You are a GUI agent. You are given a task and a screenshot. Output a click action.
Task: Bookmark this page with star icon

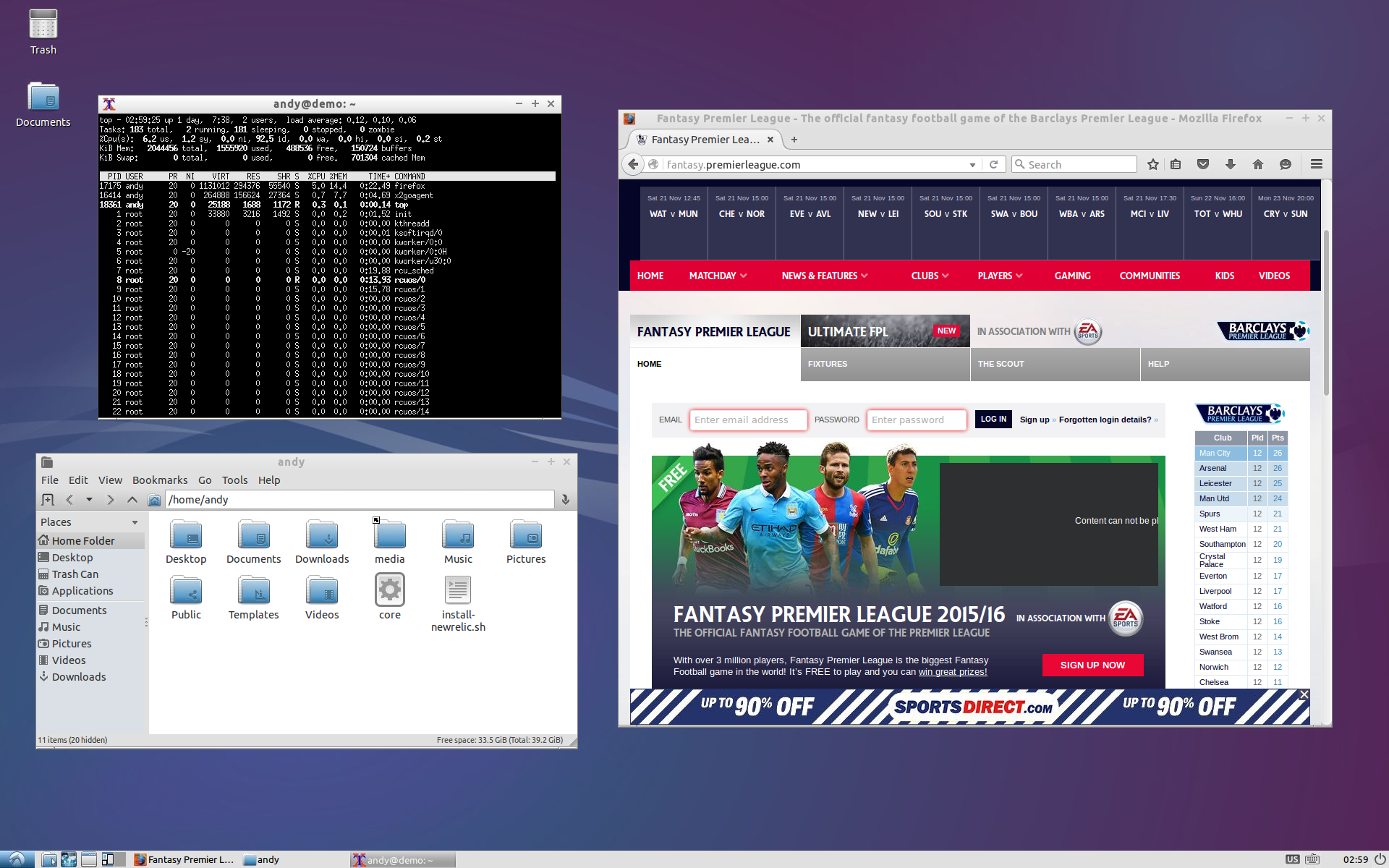click(x=1153, y=164)
